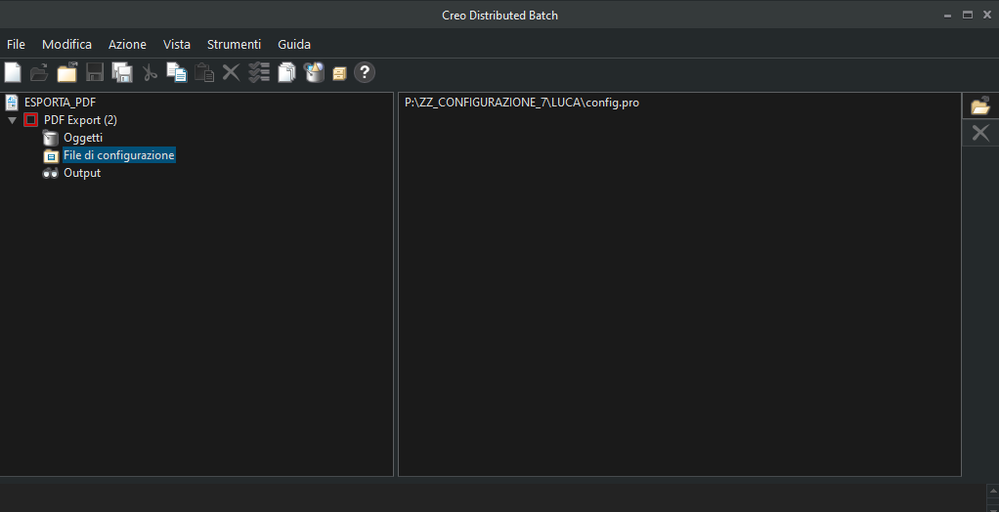Click the Open file toolbar icon

(40, 72)
